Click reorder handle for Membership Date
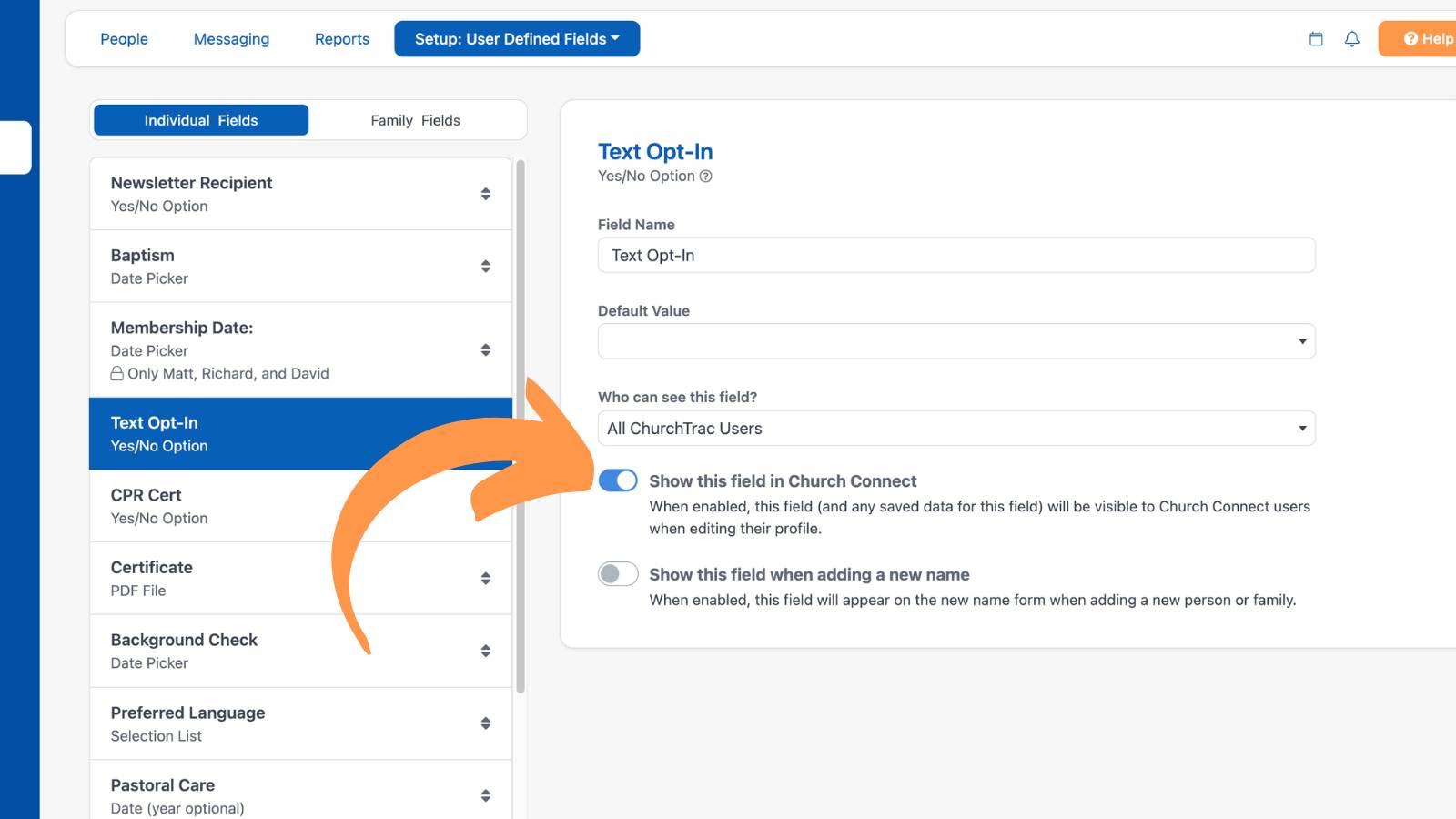 tap(486, 350)
